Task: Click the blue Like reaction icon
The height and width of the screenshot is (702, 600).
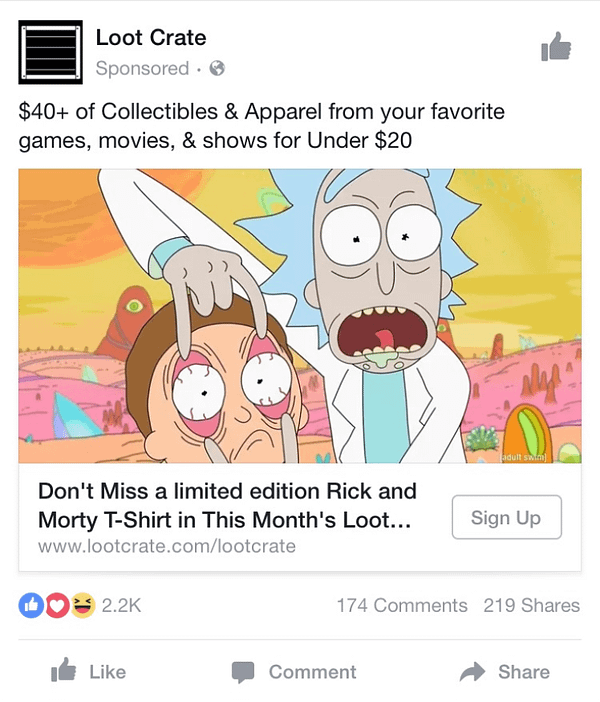Action: tap(31, 606)
